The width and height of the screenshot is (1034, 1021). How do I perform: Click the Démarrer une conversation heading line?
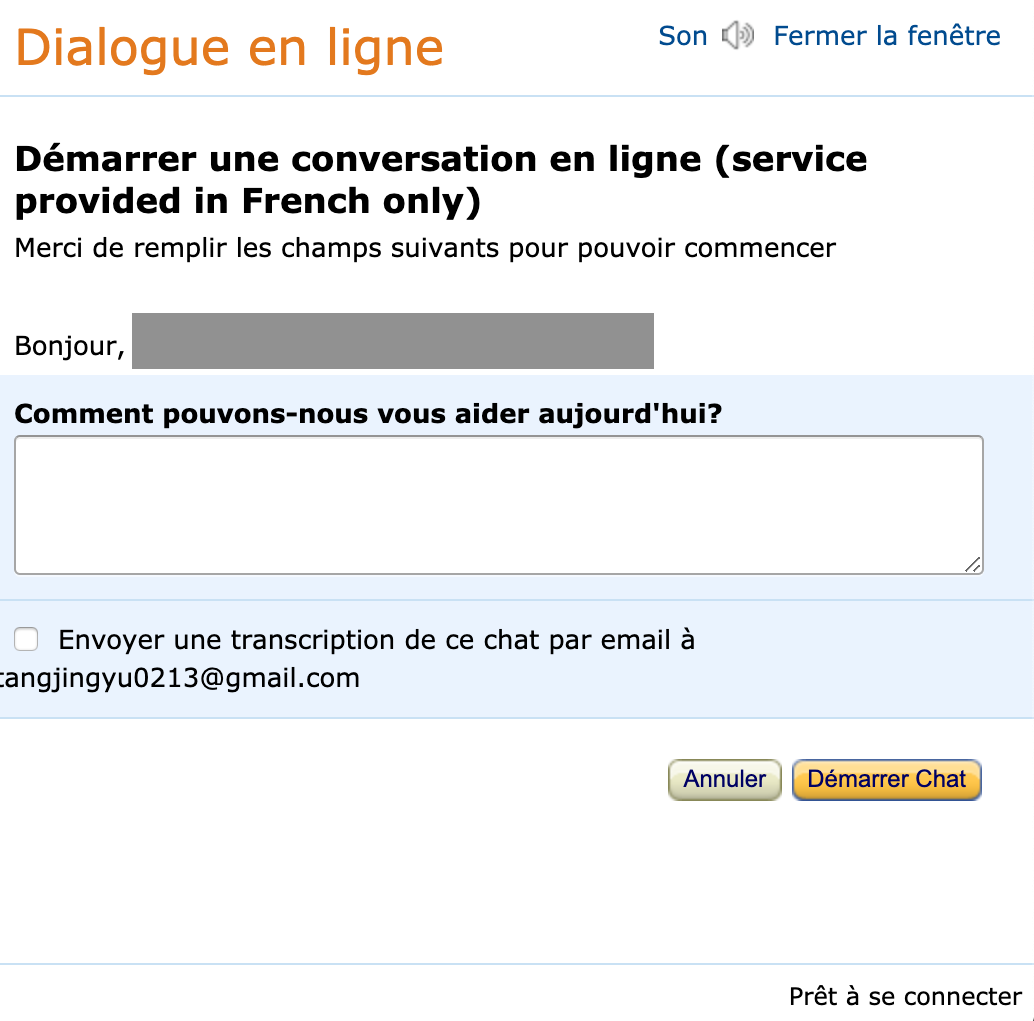[441, 160]
